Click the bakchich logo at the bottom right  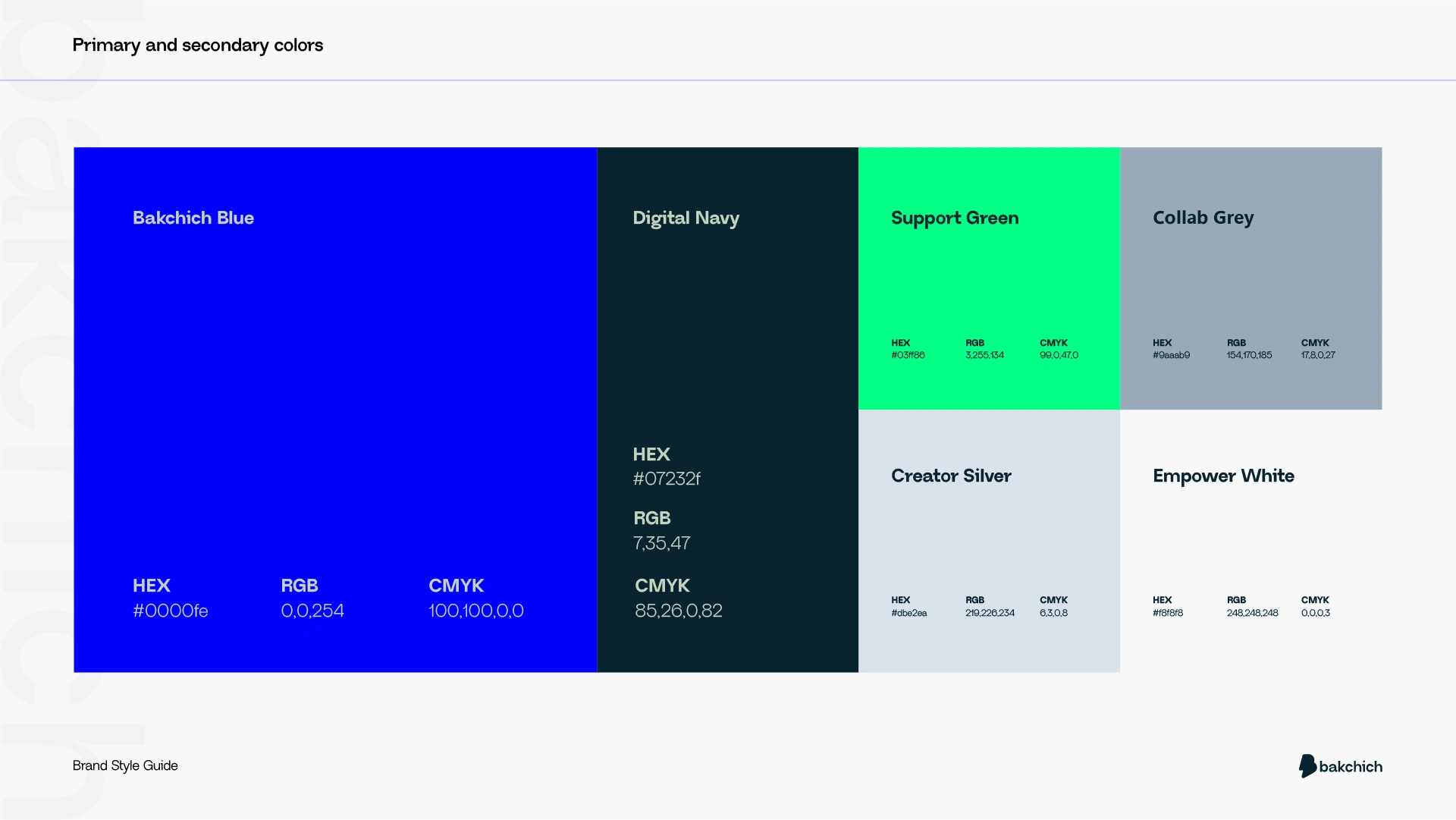click(1341, 766)
